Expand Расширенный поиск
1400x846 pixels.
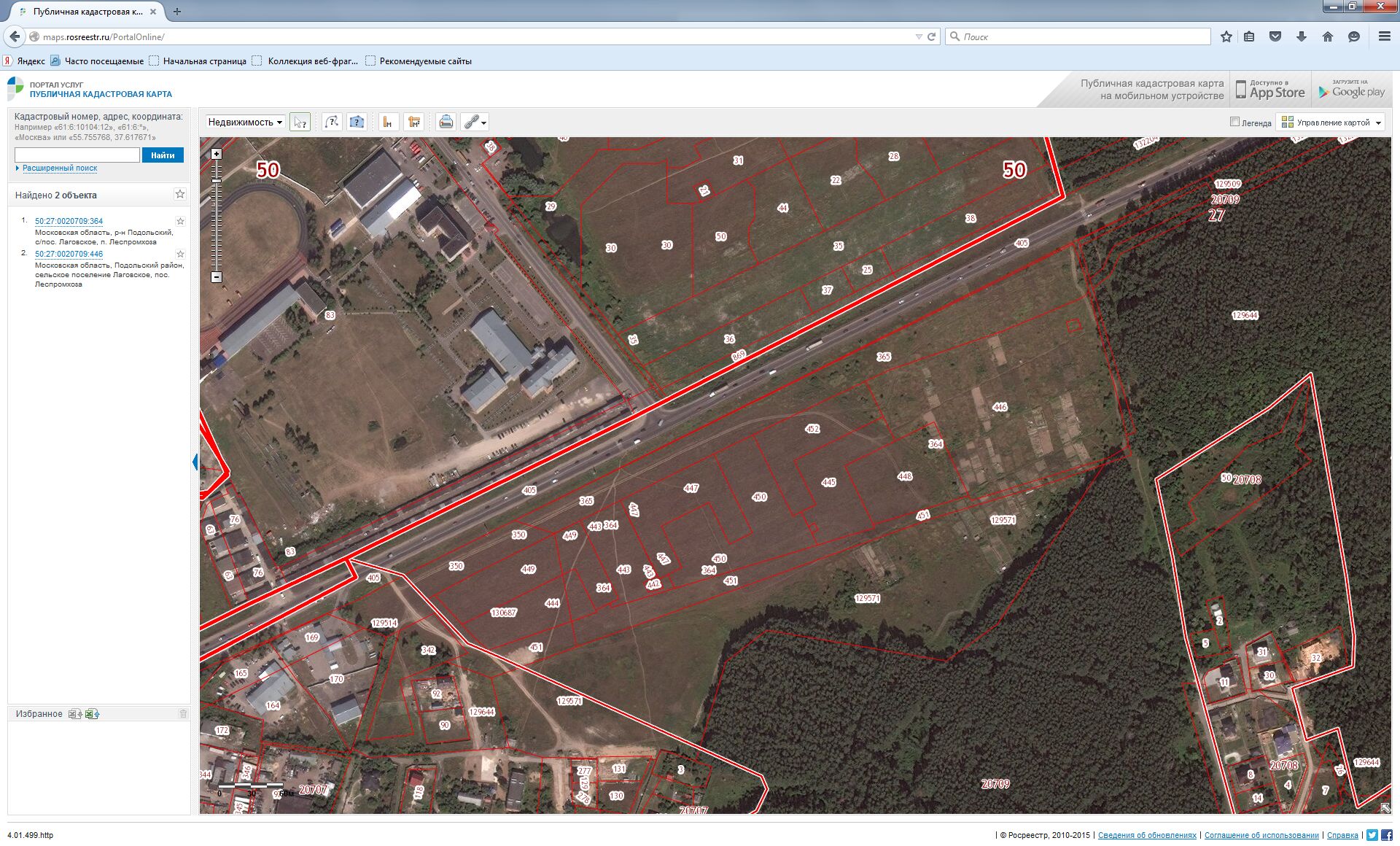click(59, 168)
